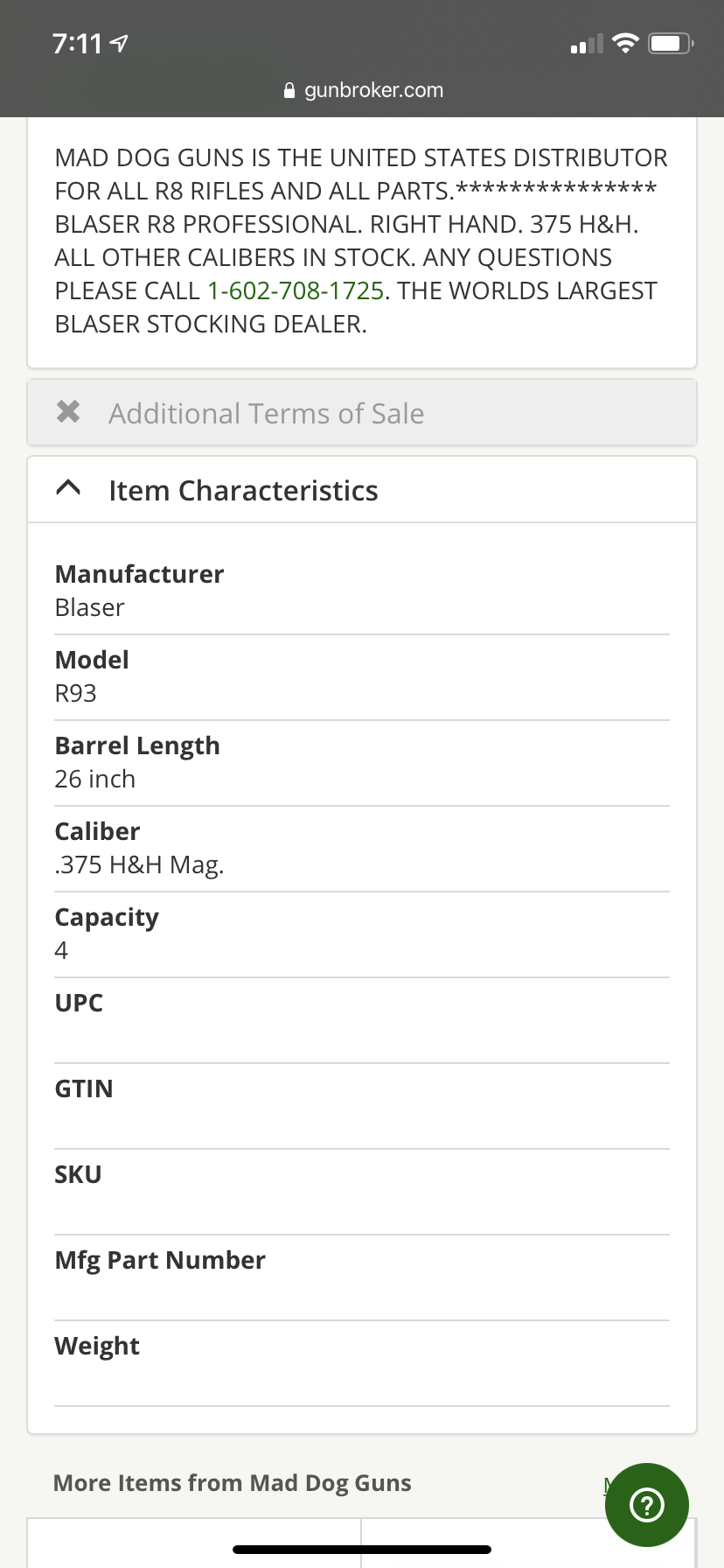Screen dimensions: 724x1568
Task: Tap the first item thumbnail at the bottom
Action: tap(194, 1544)
